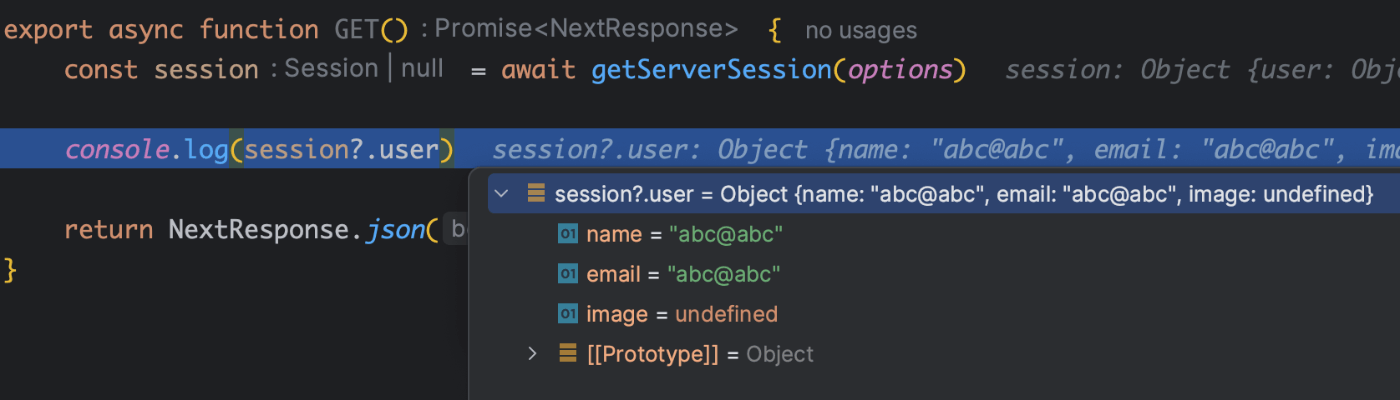Select the name = "abc@abc" row

coord(684,234)
